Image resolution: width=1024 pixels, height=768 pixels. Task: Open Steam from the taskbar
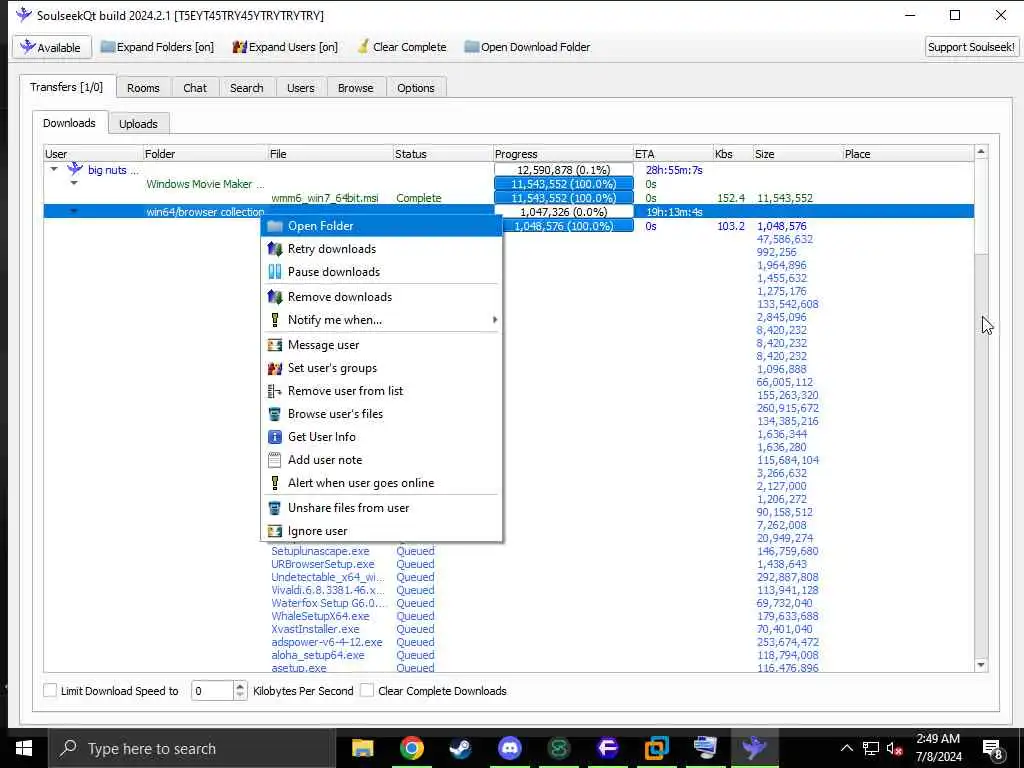coord(460,748)
